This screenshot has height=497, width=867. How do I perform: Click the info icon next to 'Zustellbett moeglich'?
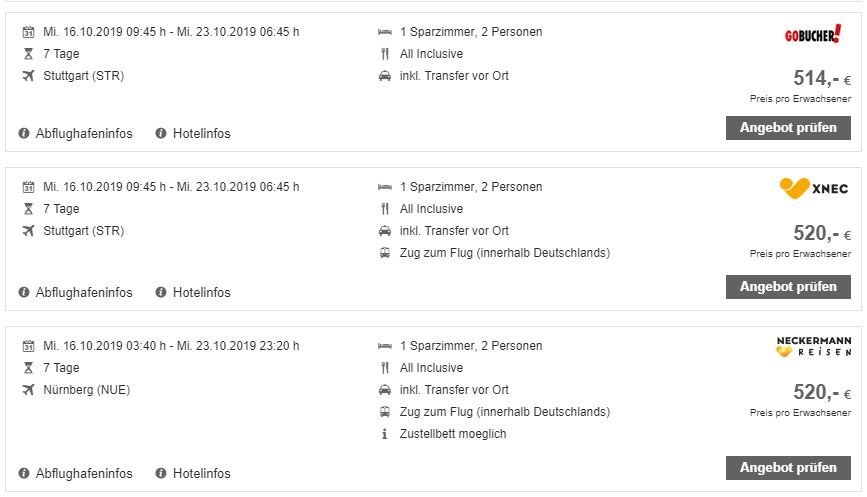tap(385, 434)
